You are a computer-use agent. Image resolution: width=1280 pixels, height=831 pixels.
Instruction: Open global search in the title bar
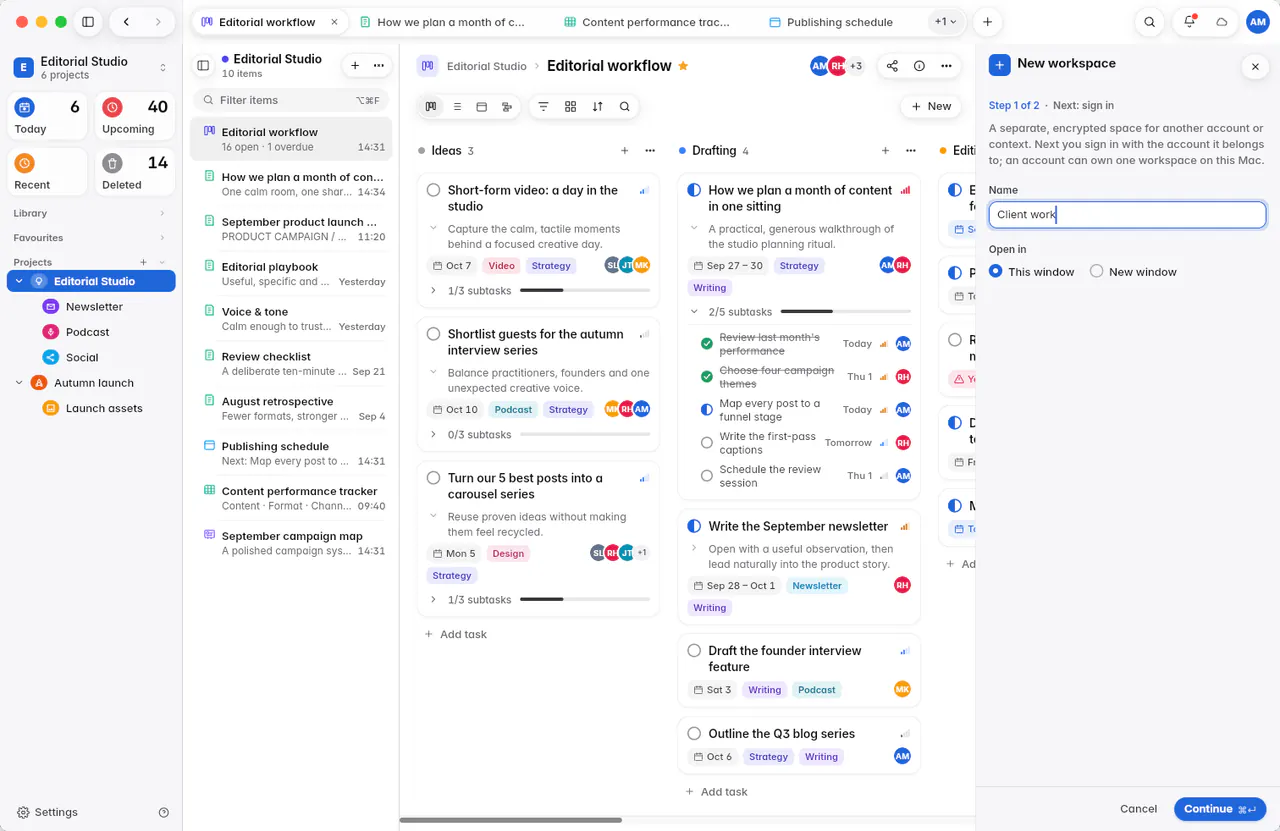click(1150, 22)
